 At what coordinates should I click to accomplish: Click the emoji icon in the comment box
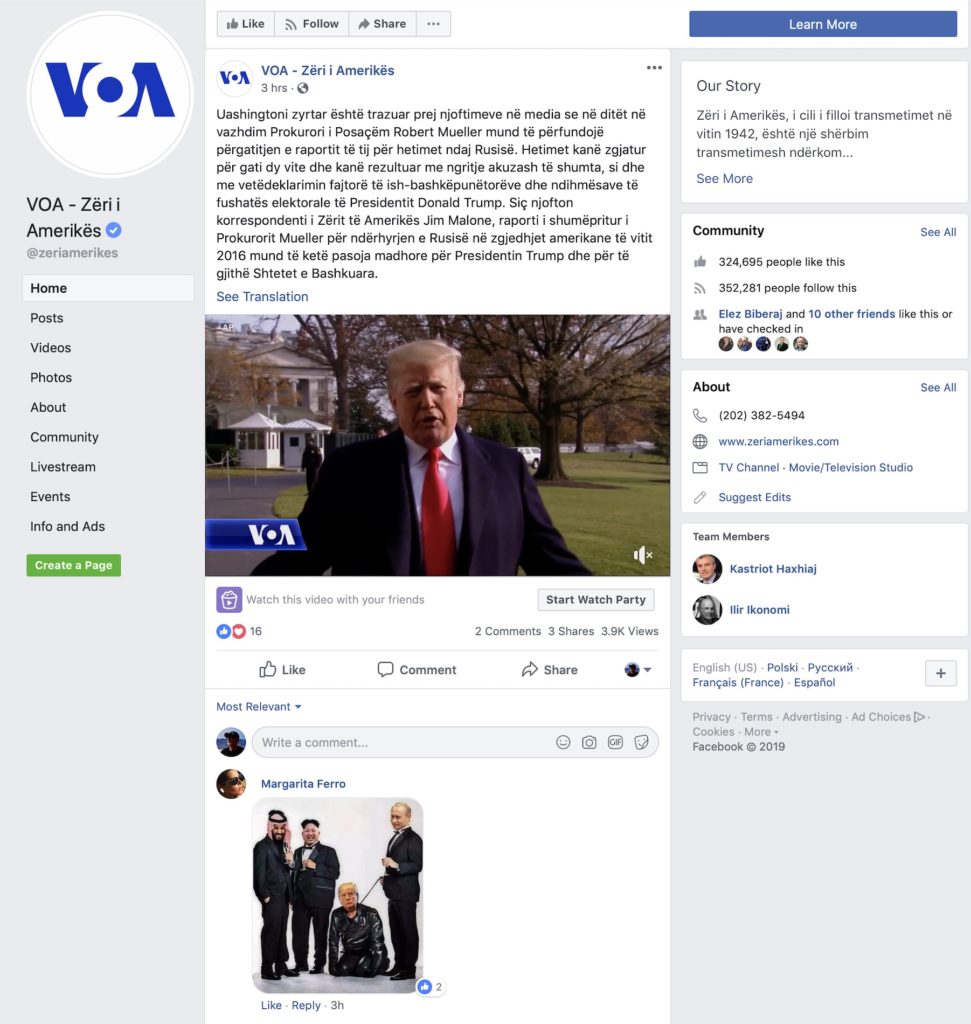(x=563, y=742)
